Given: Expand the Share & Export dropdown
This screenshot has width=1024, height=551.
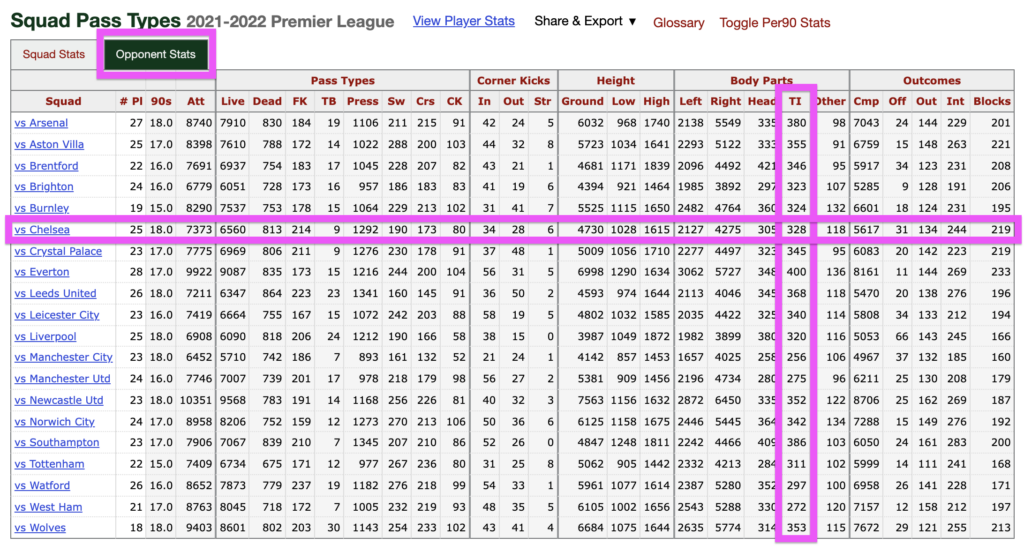Looking at the screenshot, I should click(585, 21).
